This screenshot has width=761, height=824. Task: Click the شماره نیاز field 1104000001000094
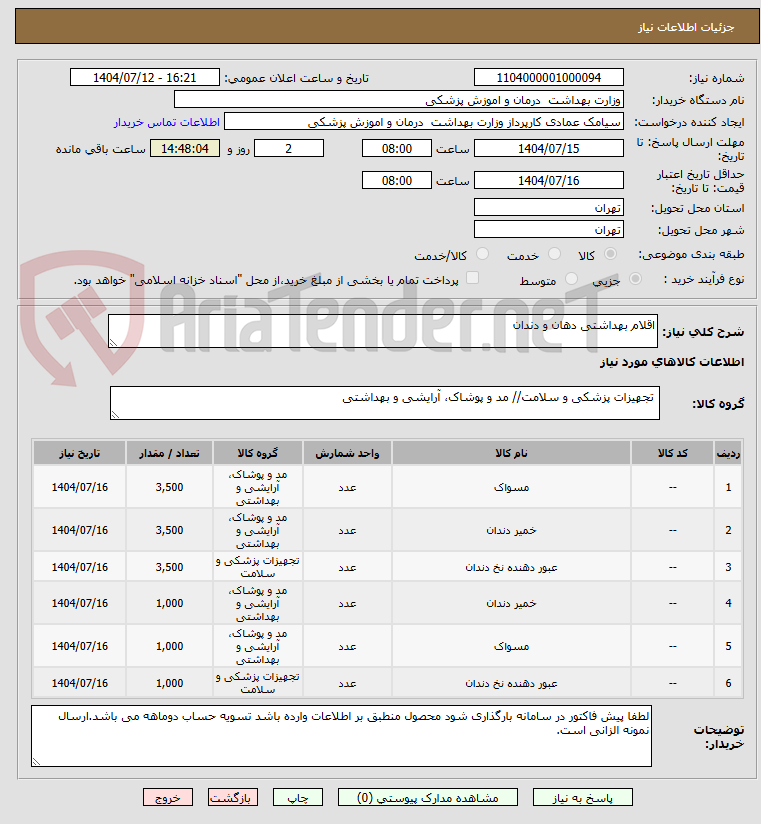549,77
